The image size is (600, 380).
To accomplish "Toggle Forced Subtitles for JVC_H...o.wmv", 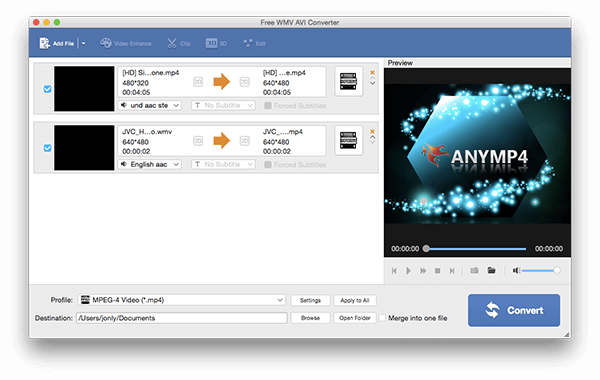I will (x=268, y=165).
